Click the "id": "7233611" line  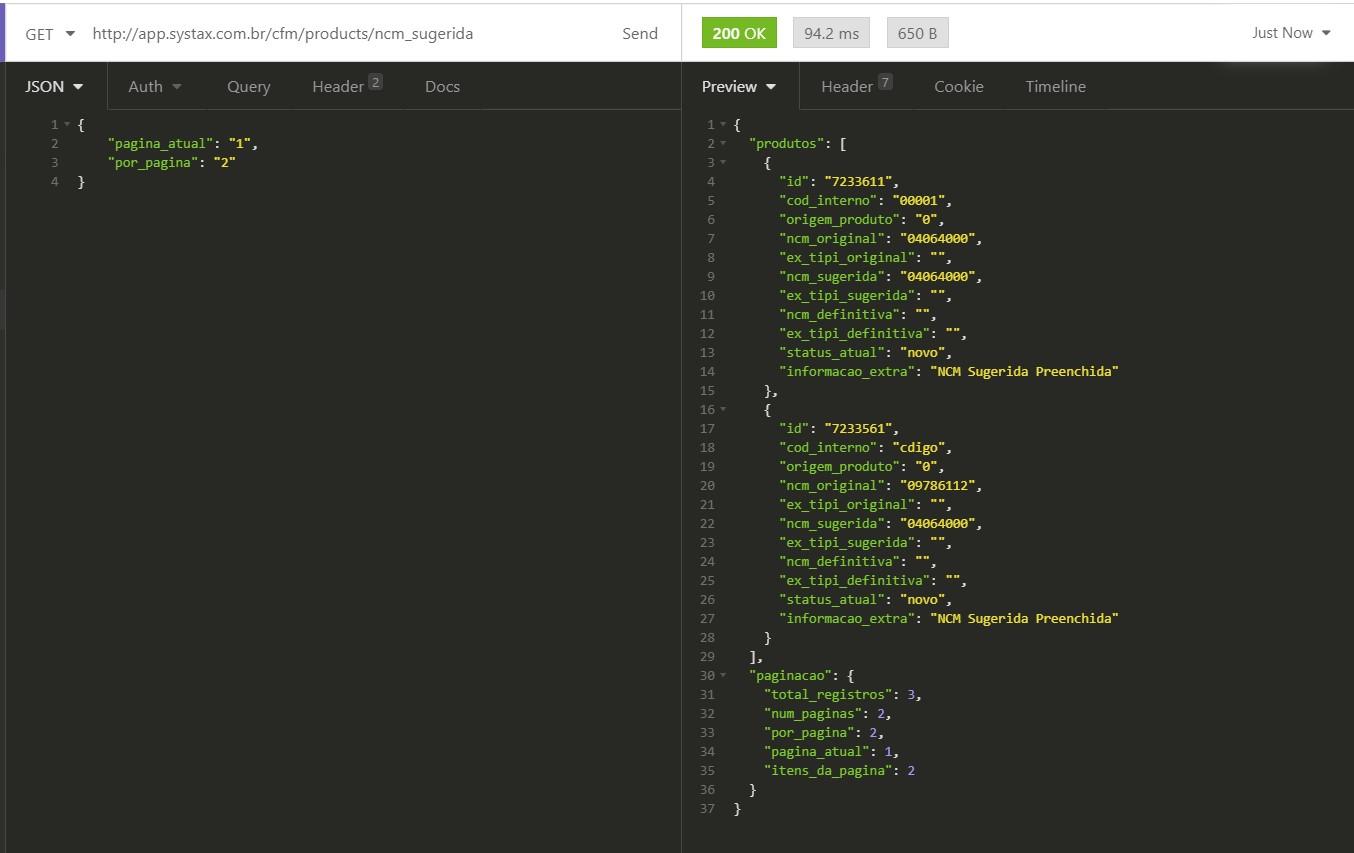click(x=839, y=182)
